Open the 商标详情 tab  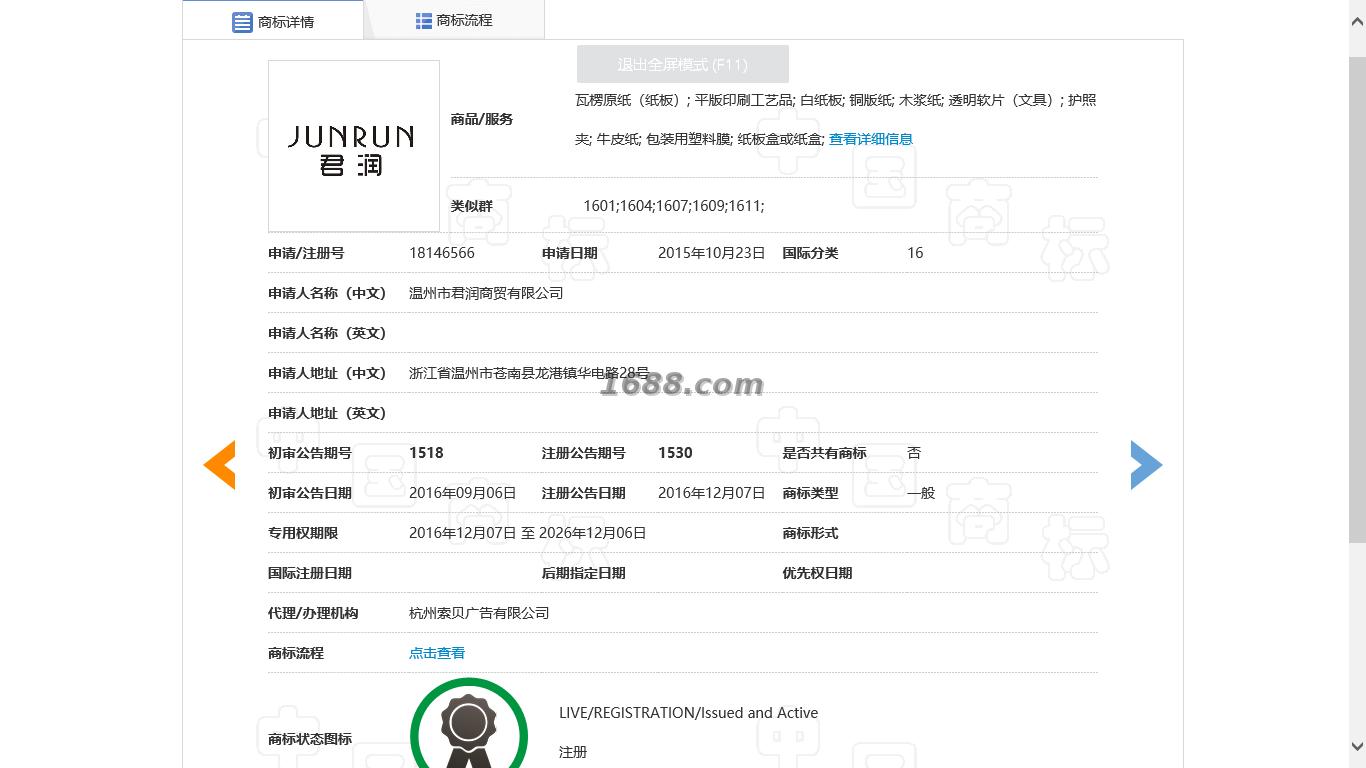(273, 21)
